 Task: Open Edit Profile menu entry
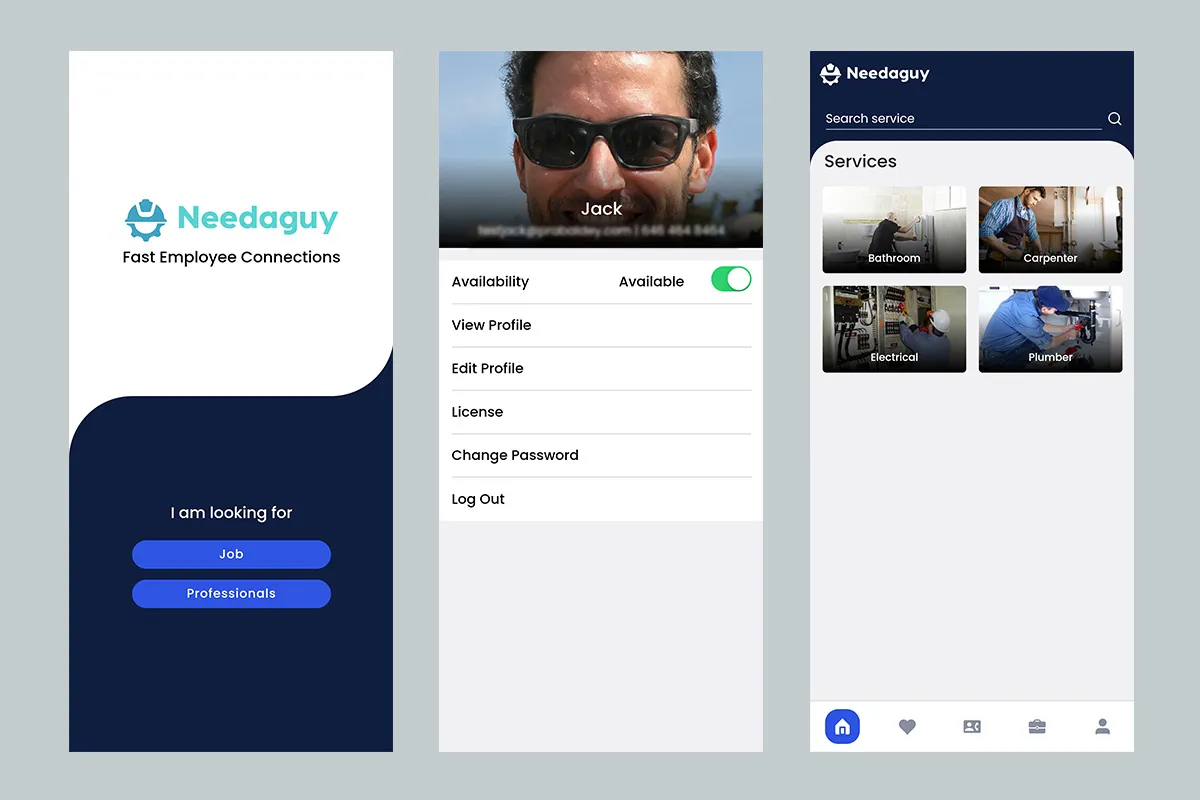pos(601,368)
